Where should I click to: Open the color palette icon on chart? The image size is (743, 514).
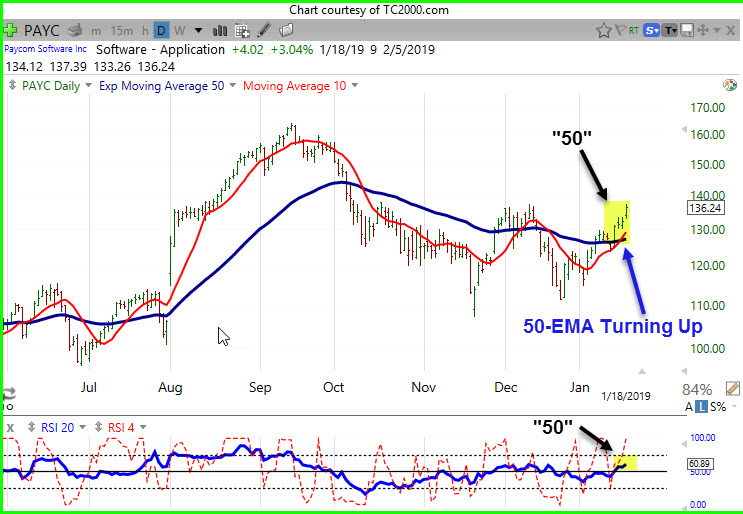730,85
